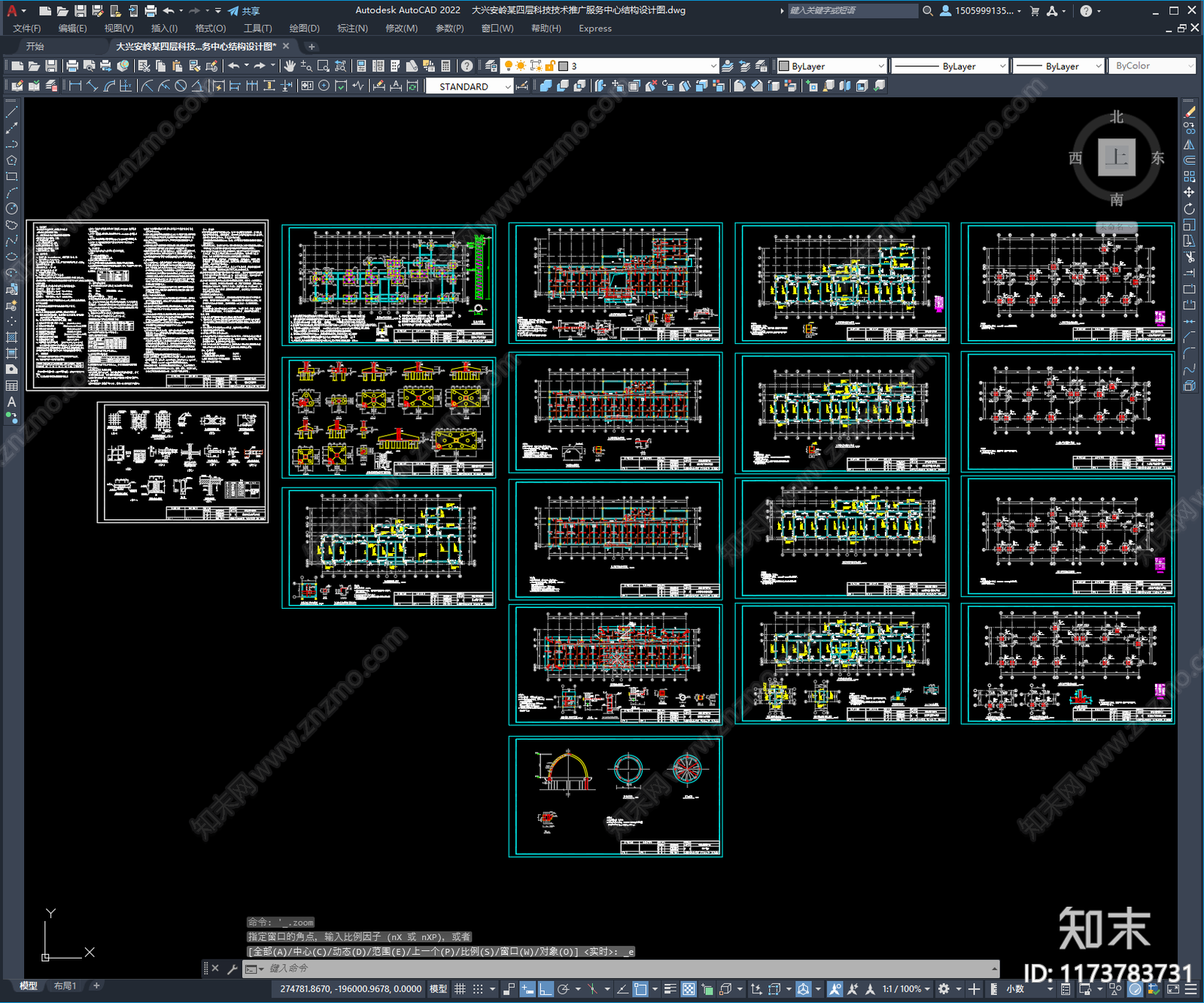1204x1003 pixels.
Task: Switch to the 布局1 layout tab
Action: (x=65, y=986)
